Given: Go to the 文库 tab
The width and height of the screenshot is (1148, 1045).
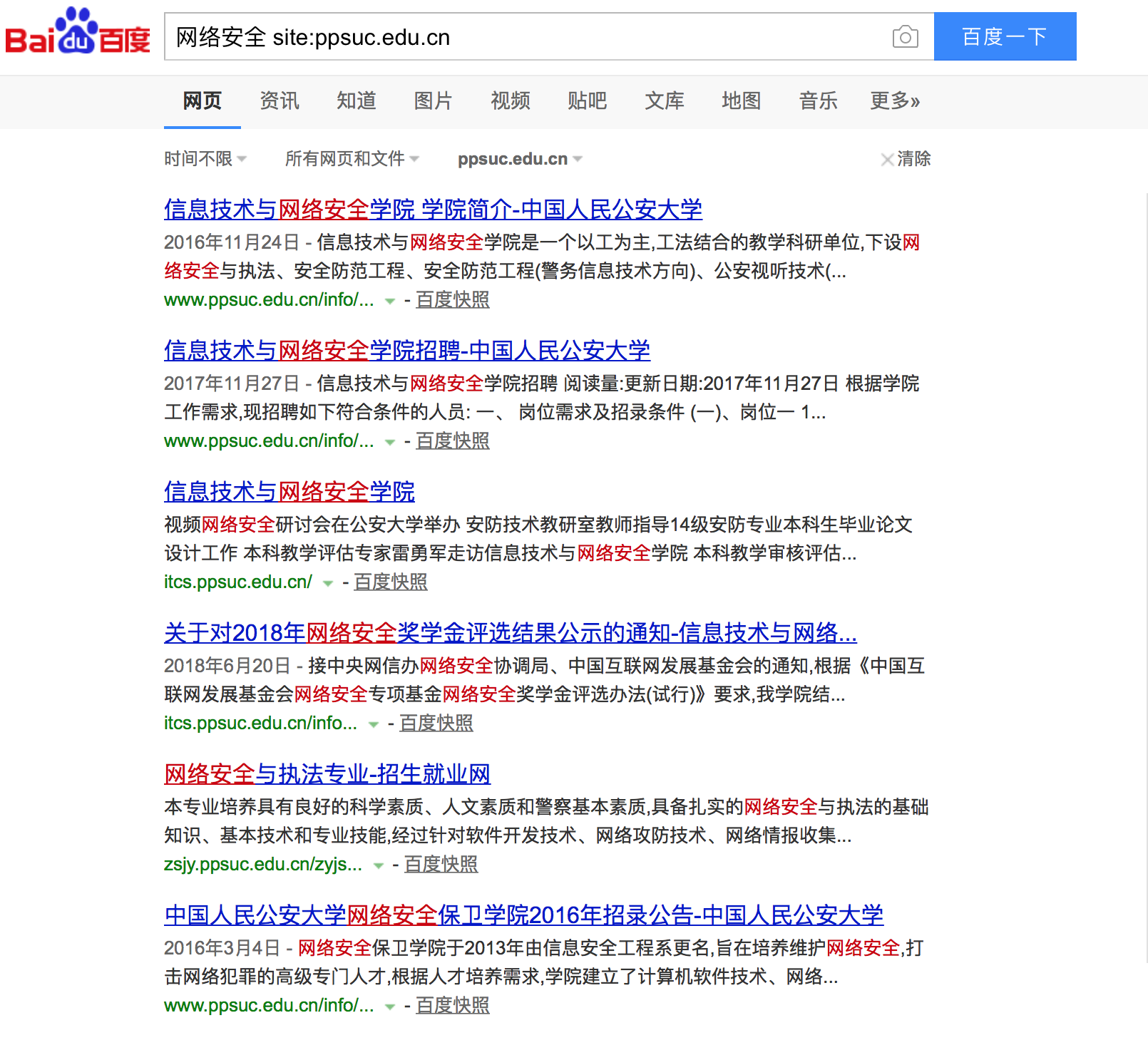Looking at the screenshot, I should pos(665,101).
